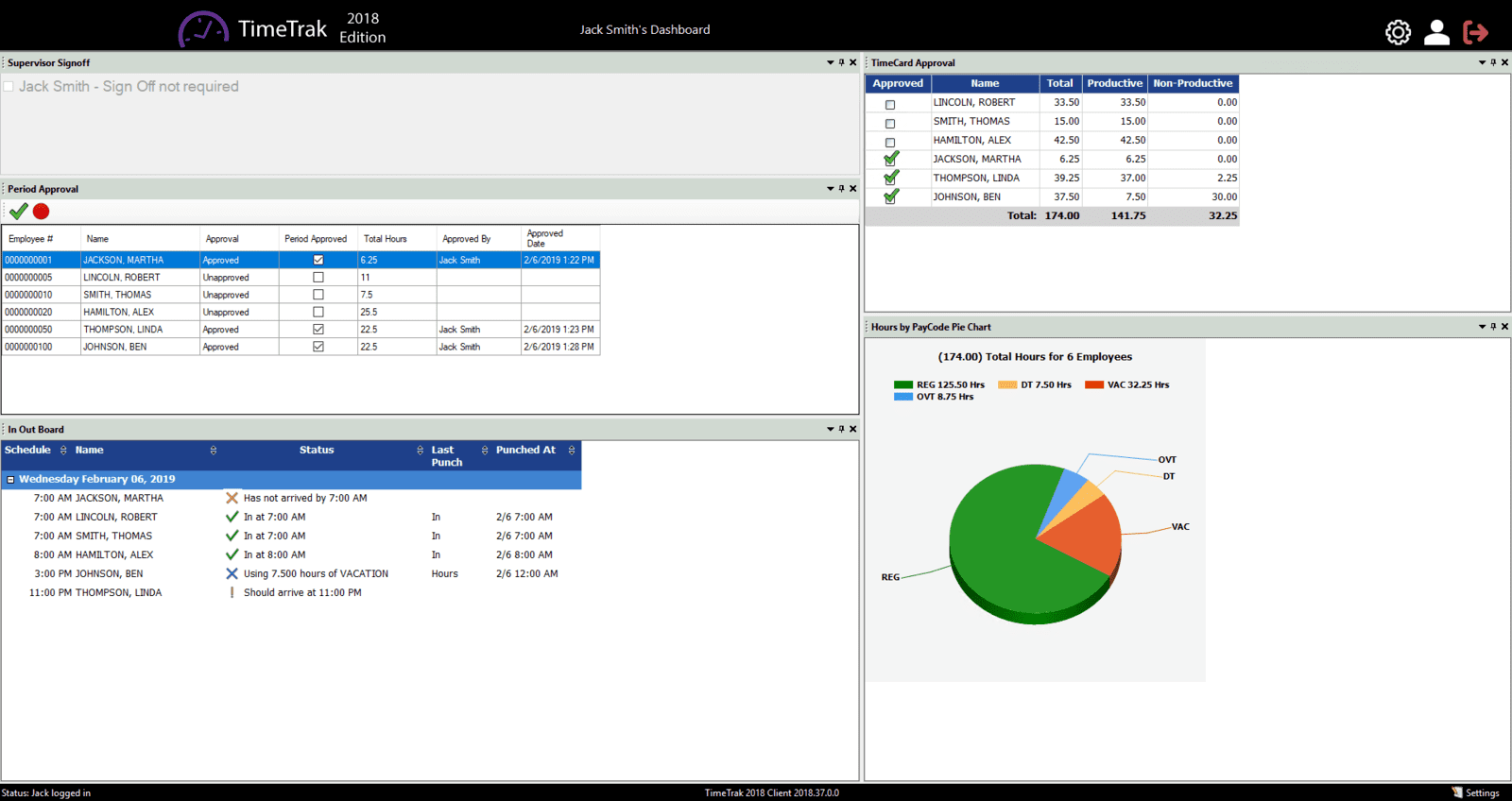Click the red VAC legend swatch
The image size is (1512, 801).
coord(1094,385)
